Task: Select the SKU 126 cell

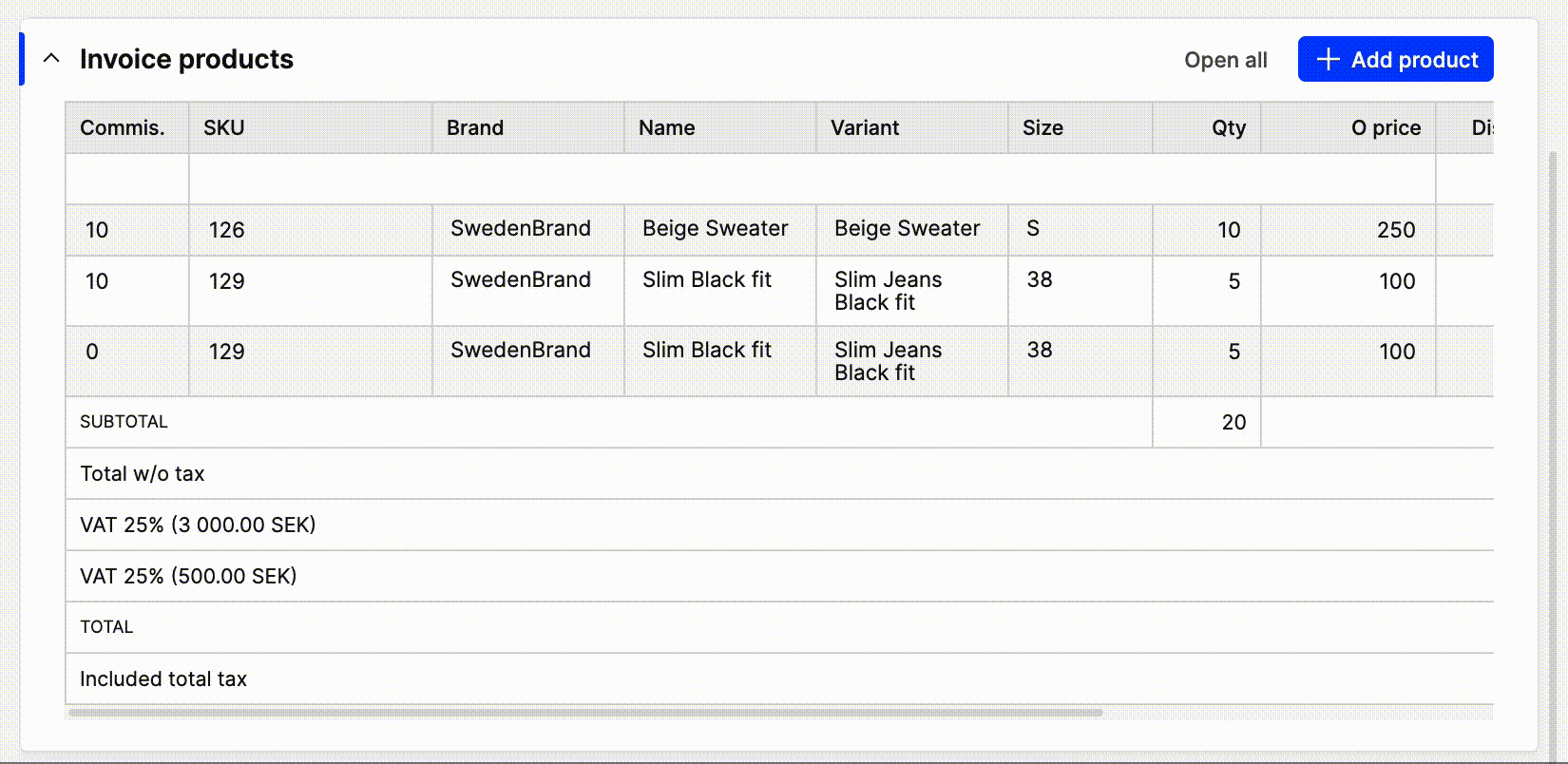Action: (x=227, y=230)
